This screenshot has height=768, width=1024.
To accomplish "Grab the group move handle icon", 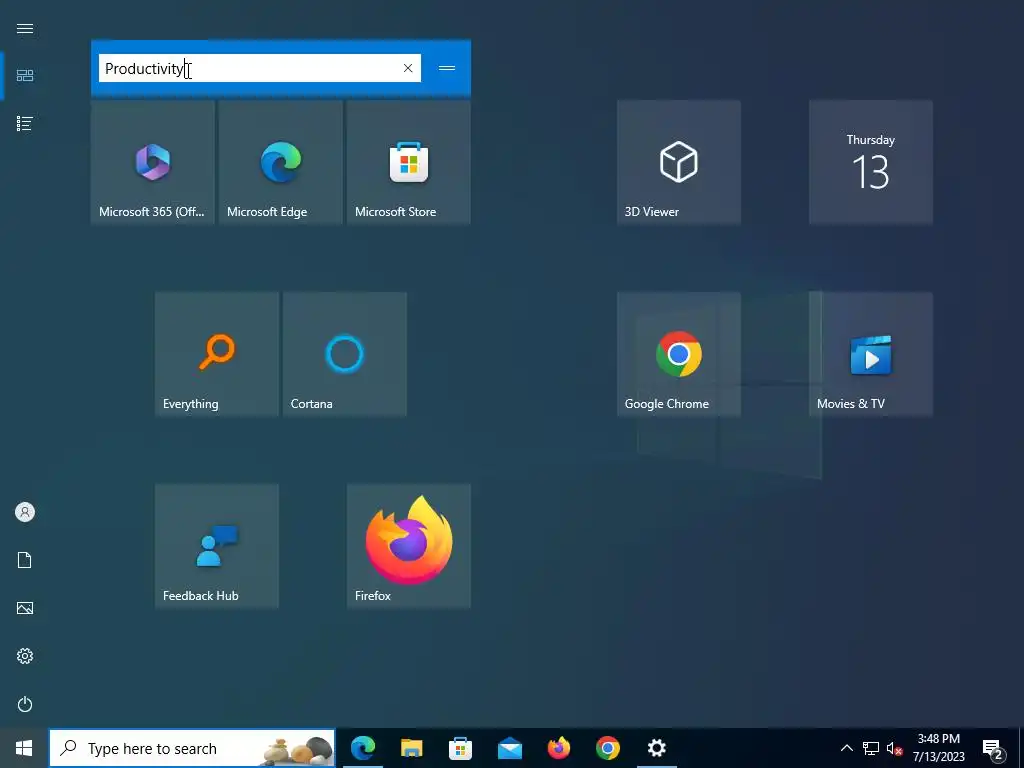I will [447, 68].
